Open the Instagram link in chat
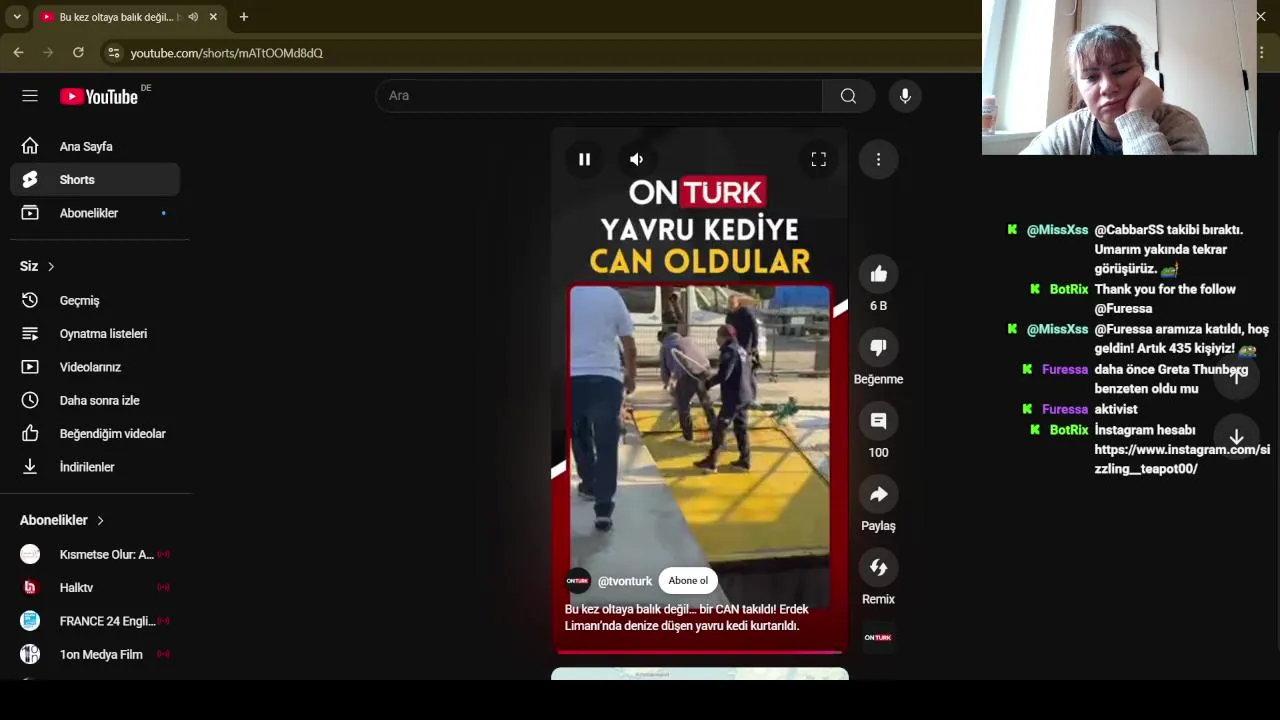Viewport: 1280px width, 720px height. pos(1182,459)
